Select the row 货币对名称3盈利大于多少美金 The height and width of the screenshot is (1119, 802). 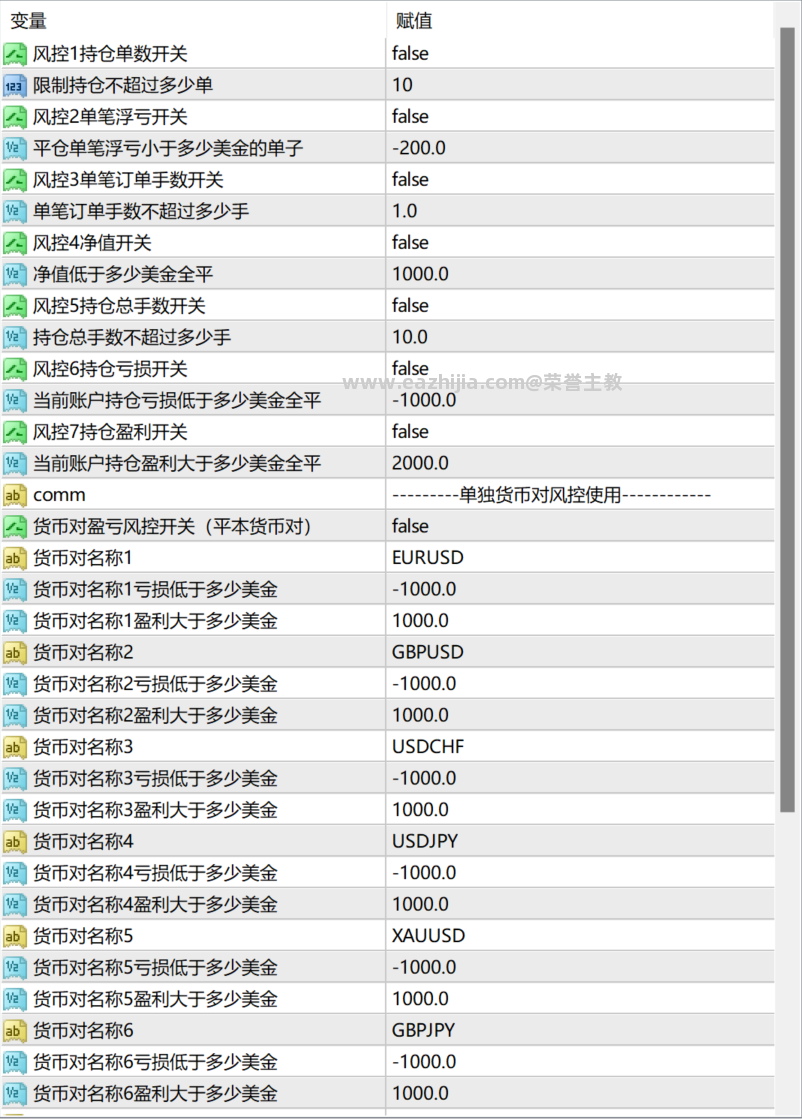pos(387,810)
